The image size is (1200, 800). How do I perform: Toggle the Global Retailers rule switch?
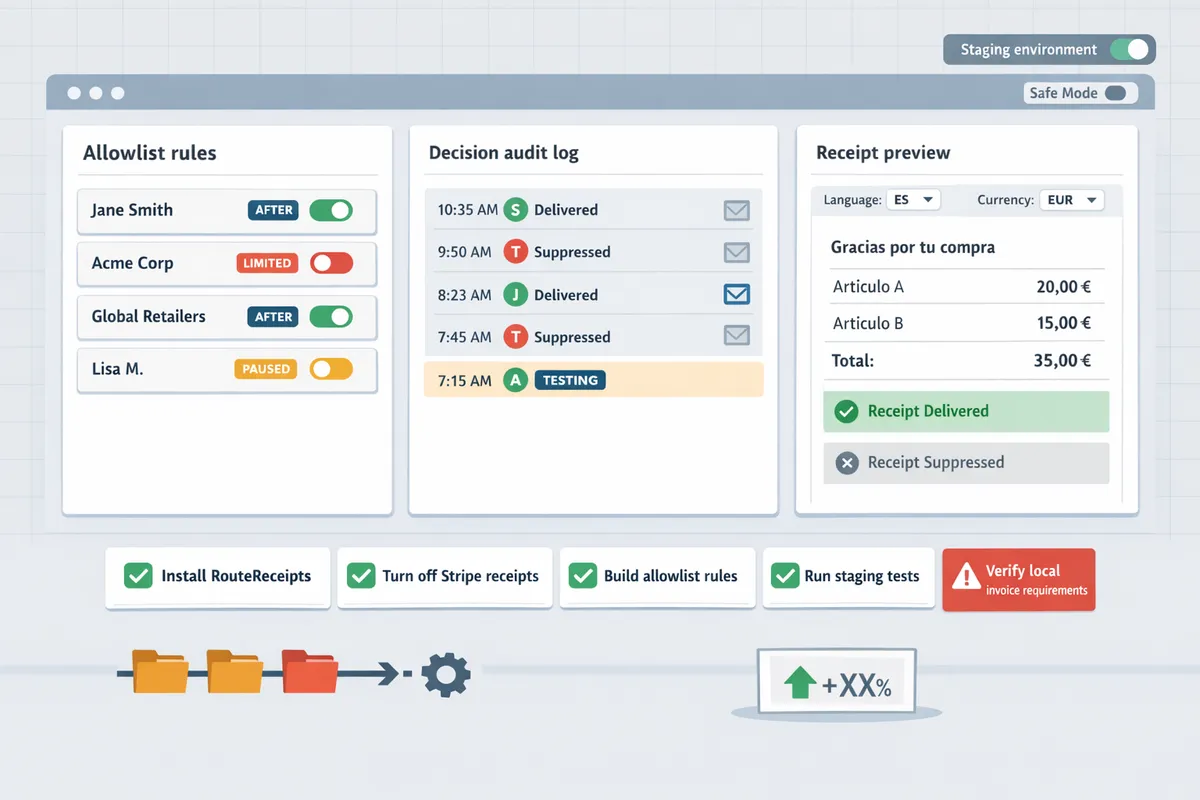(x=331, y=316)
